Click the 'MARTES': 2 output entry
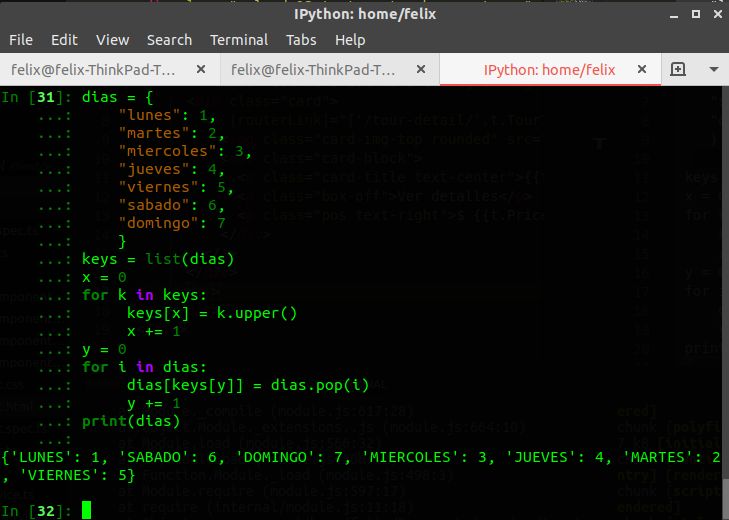Screen dimensions: 729x520 click(670, 457)
